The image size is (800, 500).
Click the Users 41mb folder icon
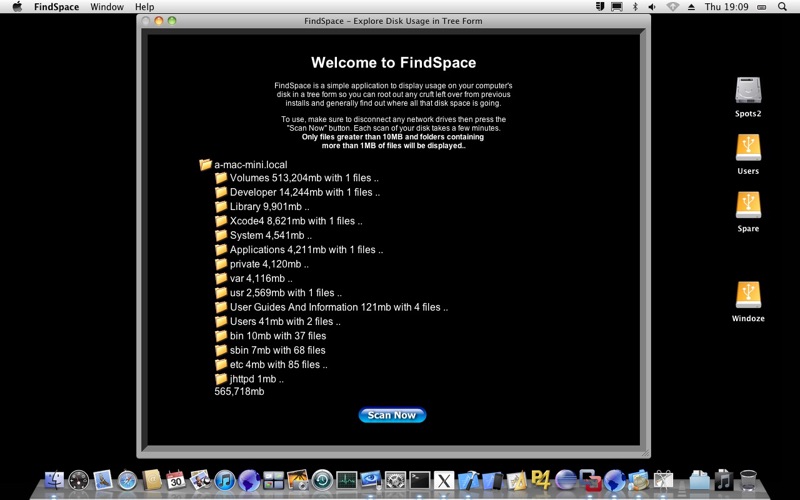coord(221,321)
